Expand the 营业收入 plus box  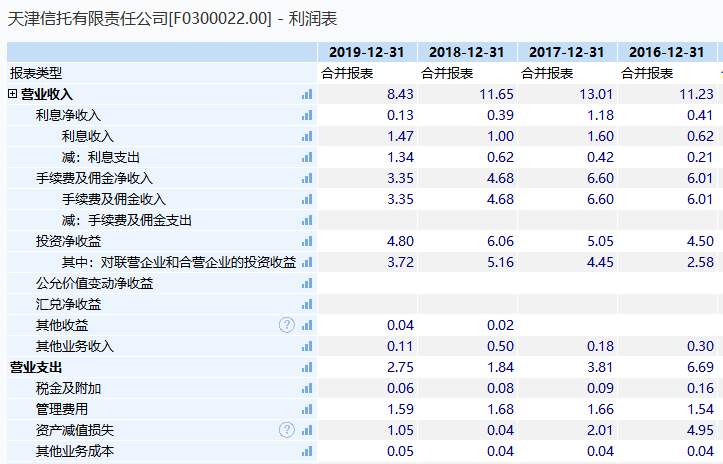pyautogui.click(x=12, y=94)
